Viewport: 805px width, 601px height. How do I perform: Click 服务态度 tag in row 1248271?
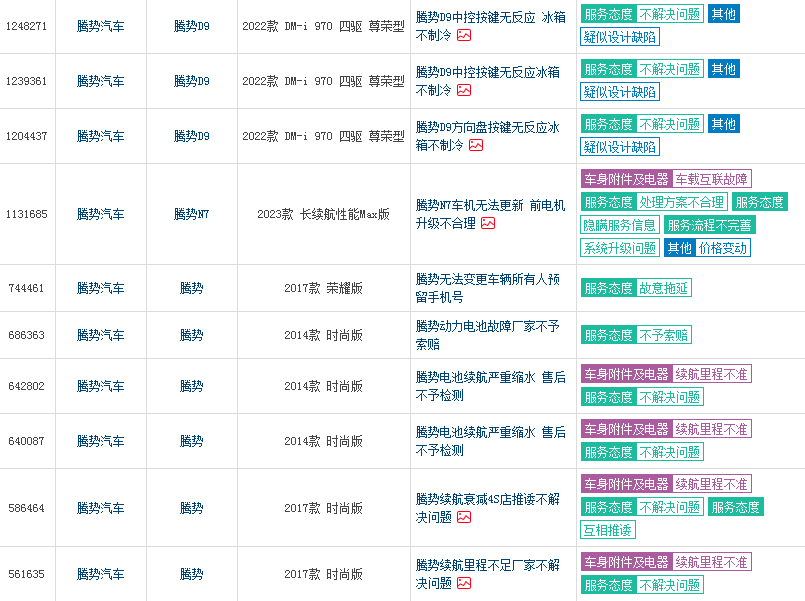pos(609,14)
